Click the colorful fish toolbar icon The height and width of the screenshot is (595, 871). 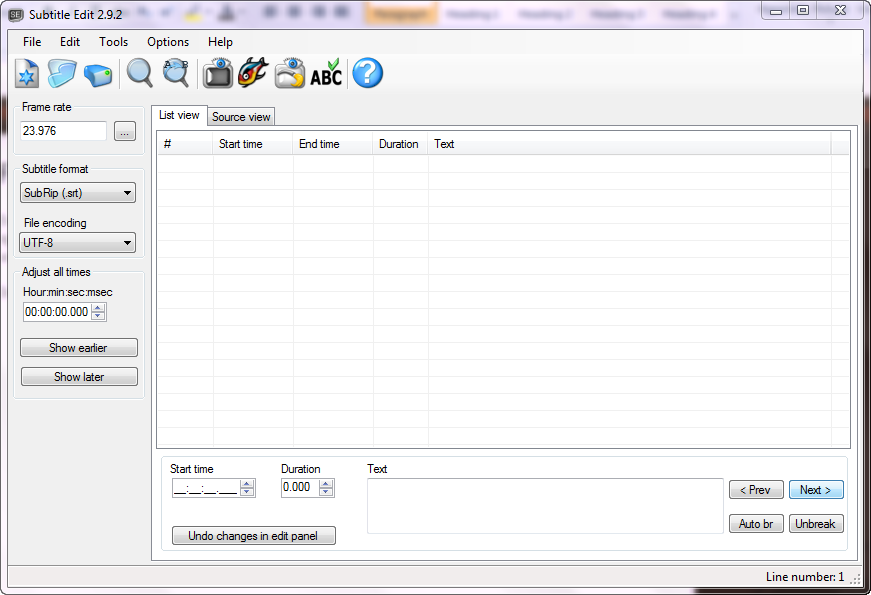point(253,74)
